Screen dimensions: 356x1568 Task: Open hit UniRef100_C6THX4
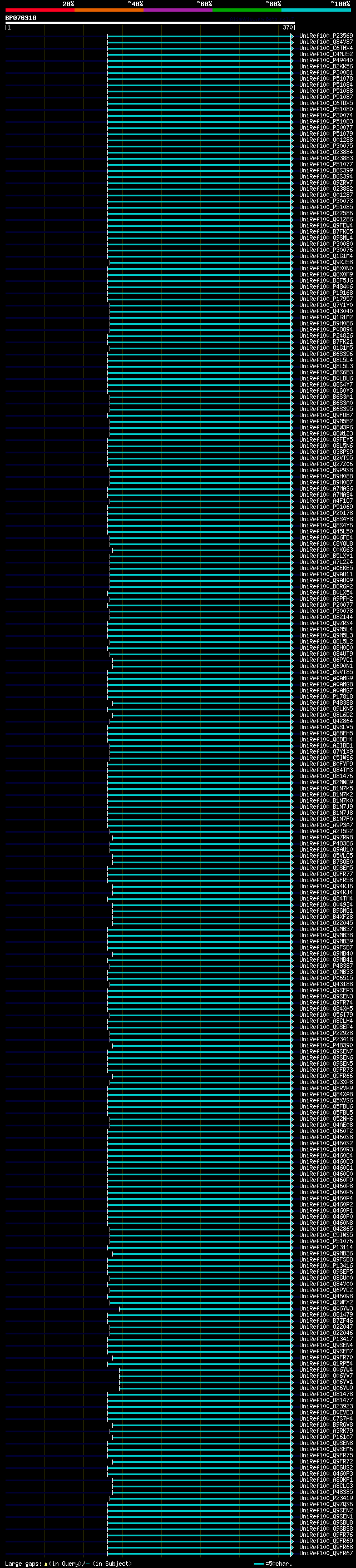pyautogui.click(x=326, y=48)
